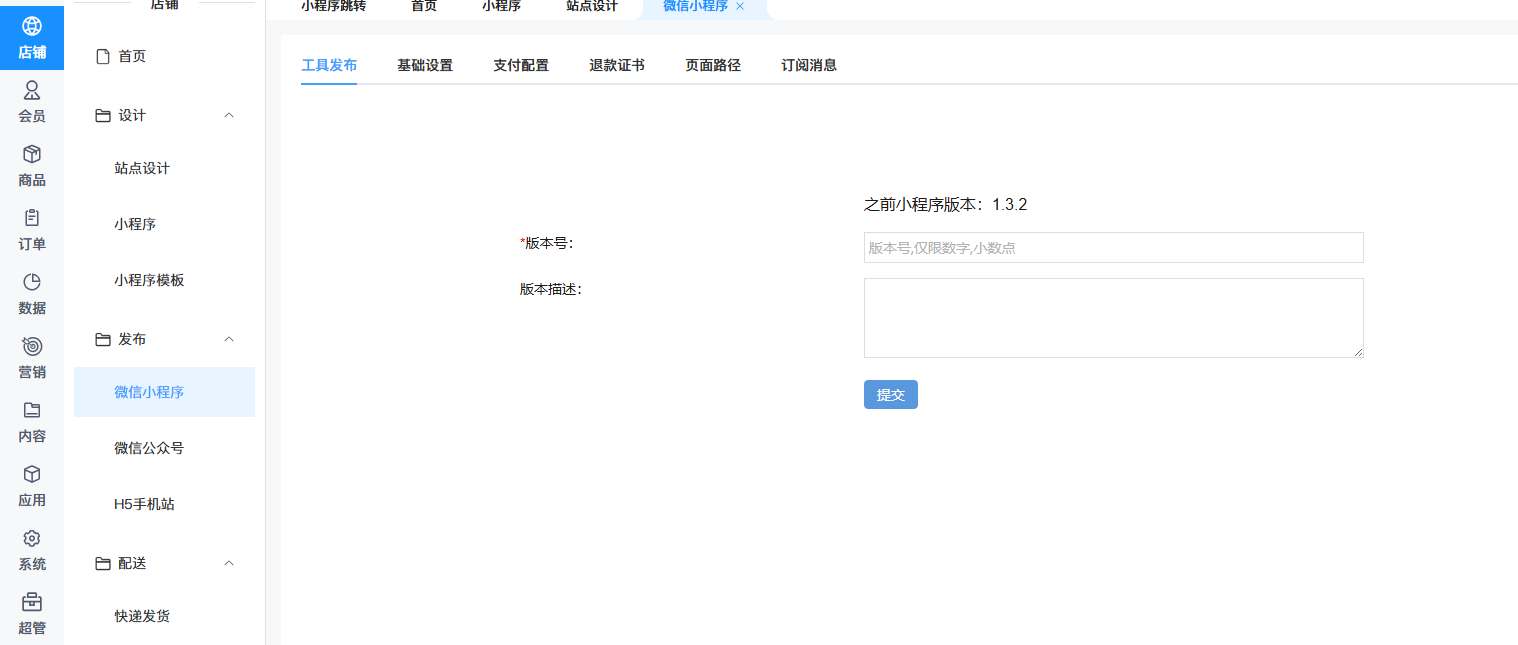Collapse the 设计 group chevron
Viewport: 1518px width, 645px height.
(x=229, y=116)
